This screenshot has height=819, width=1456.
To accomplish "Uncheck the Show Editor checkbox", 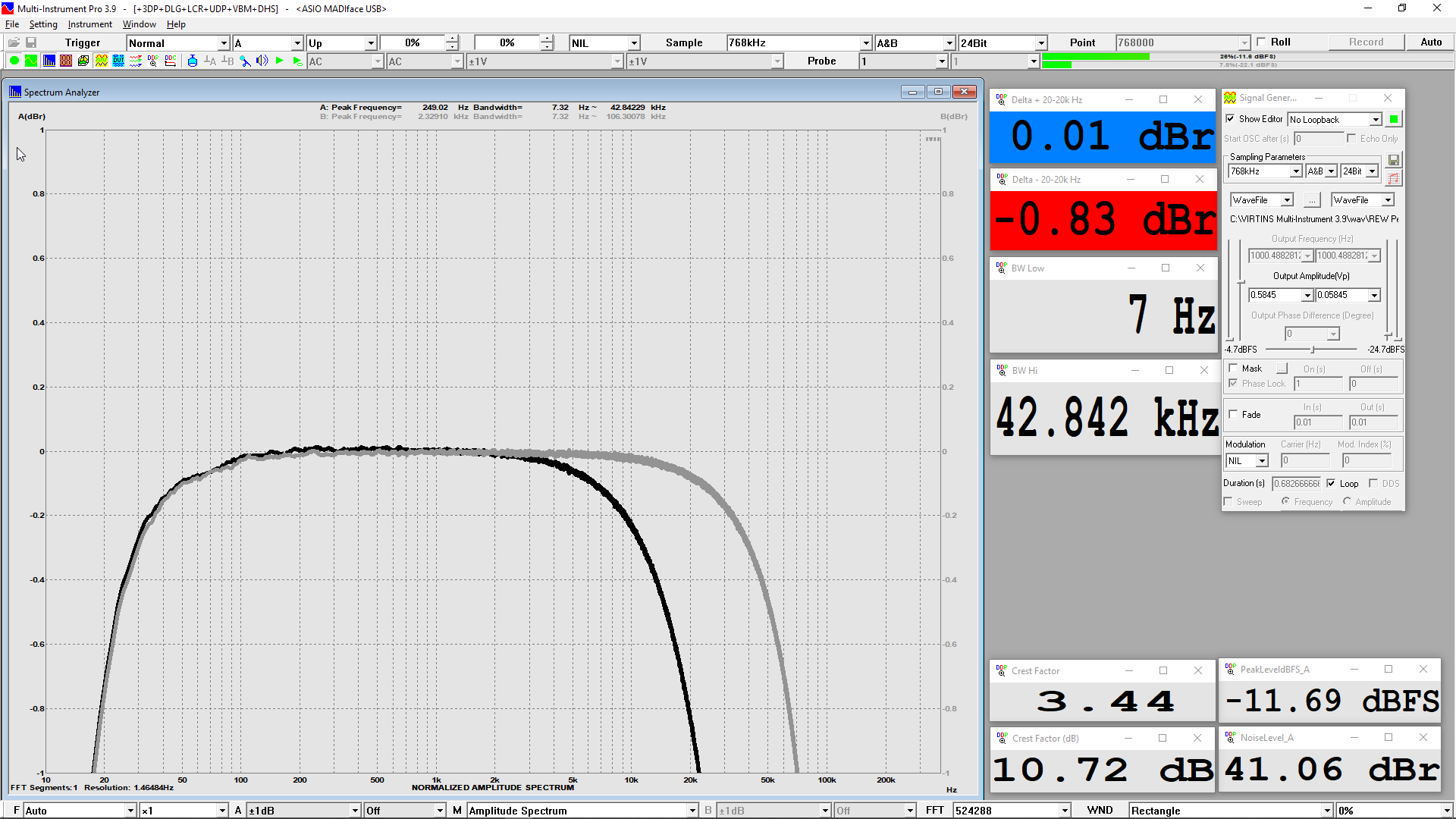I will [x=1230, y=119].
